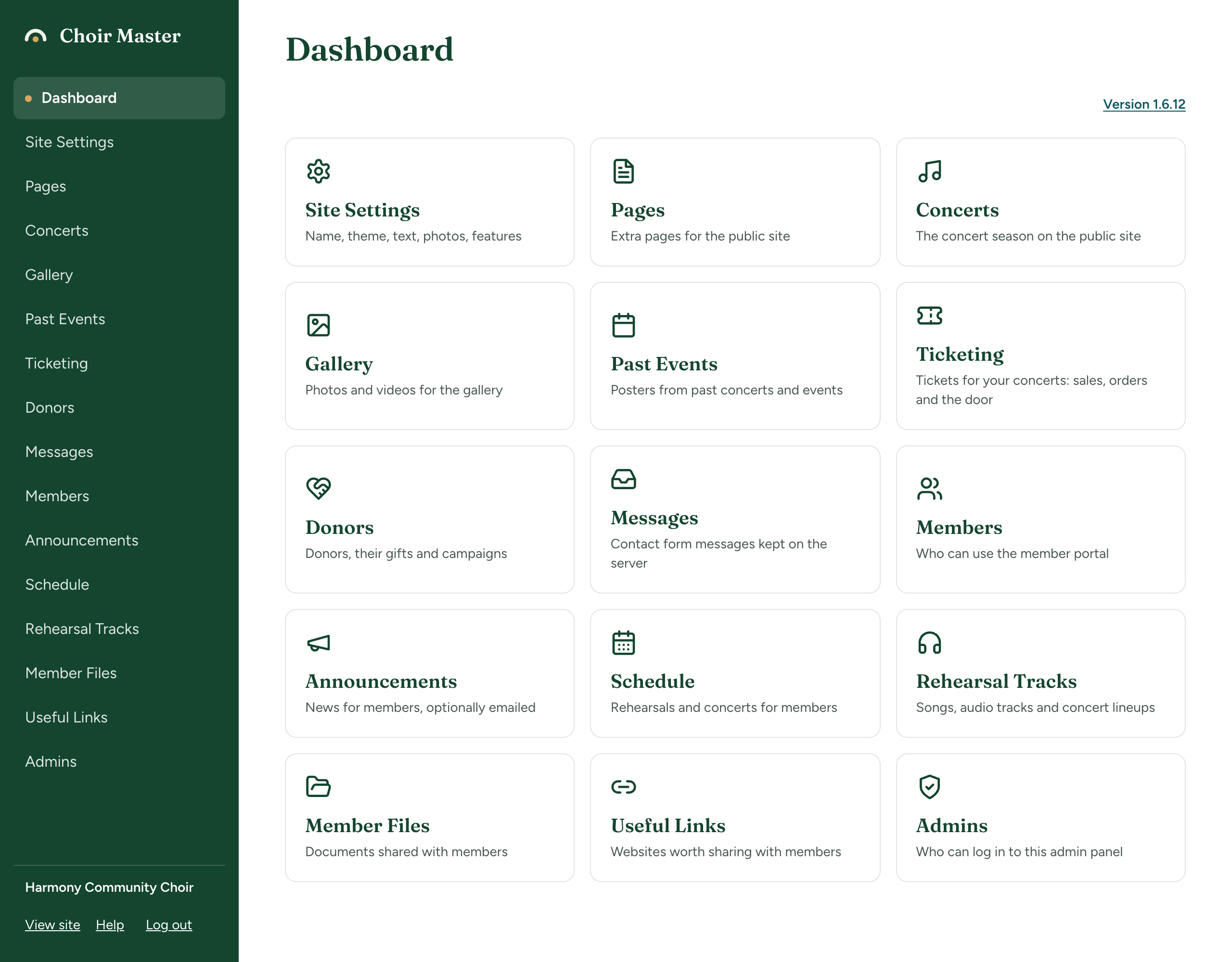1232x962 pixels.
Task: Click the heart handshake icon on Donors card
Action: tap(318, 488)
